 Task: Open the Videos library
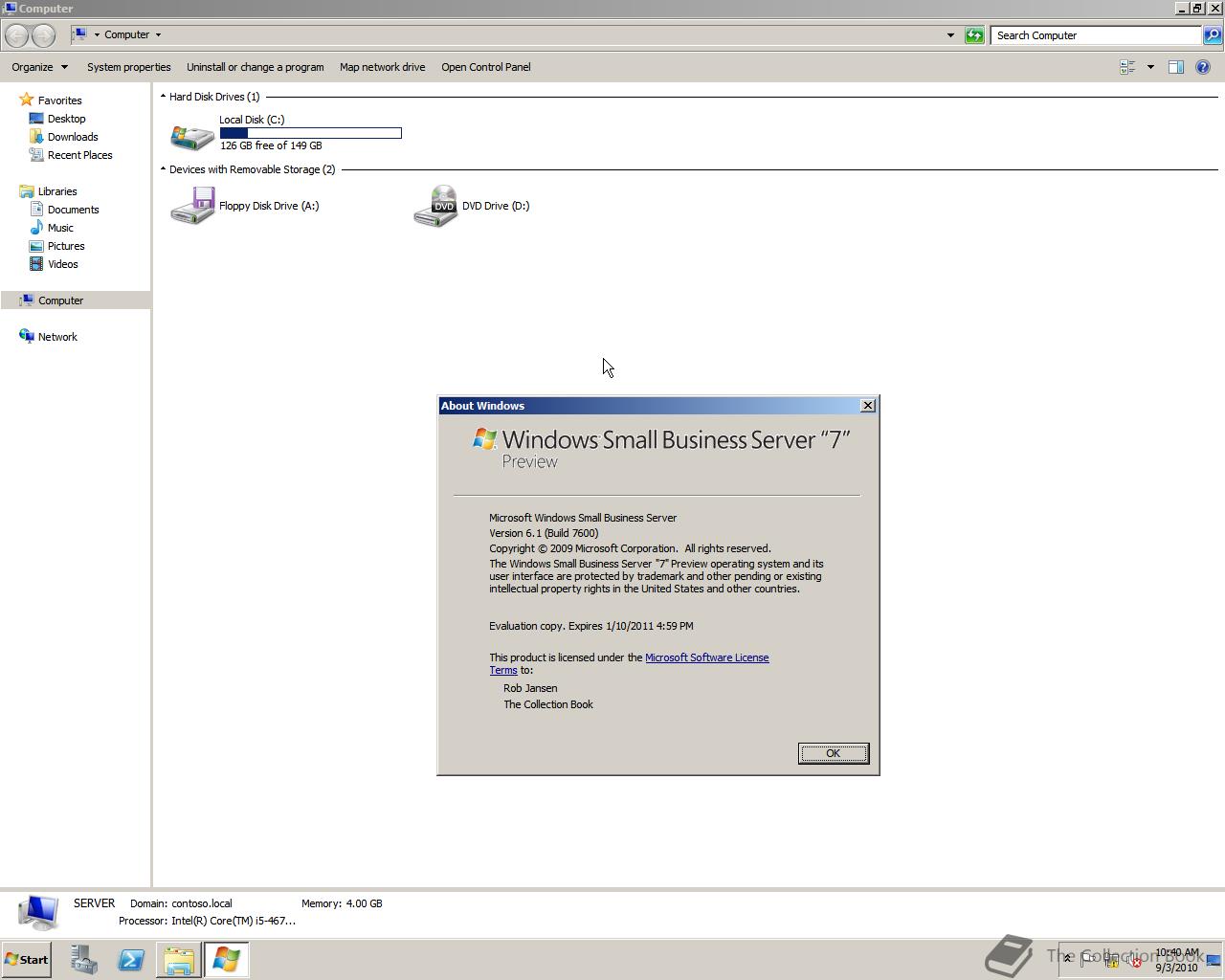point(63,264)
